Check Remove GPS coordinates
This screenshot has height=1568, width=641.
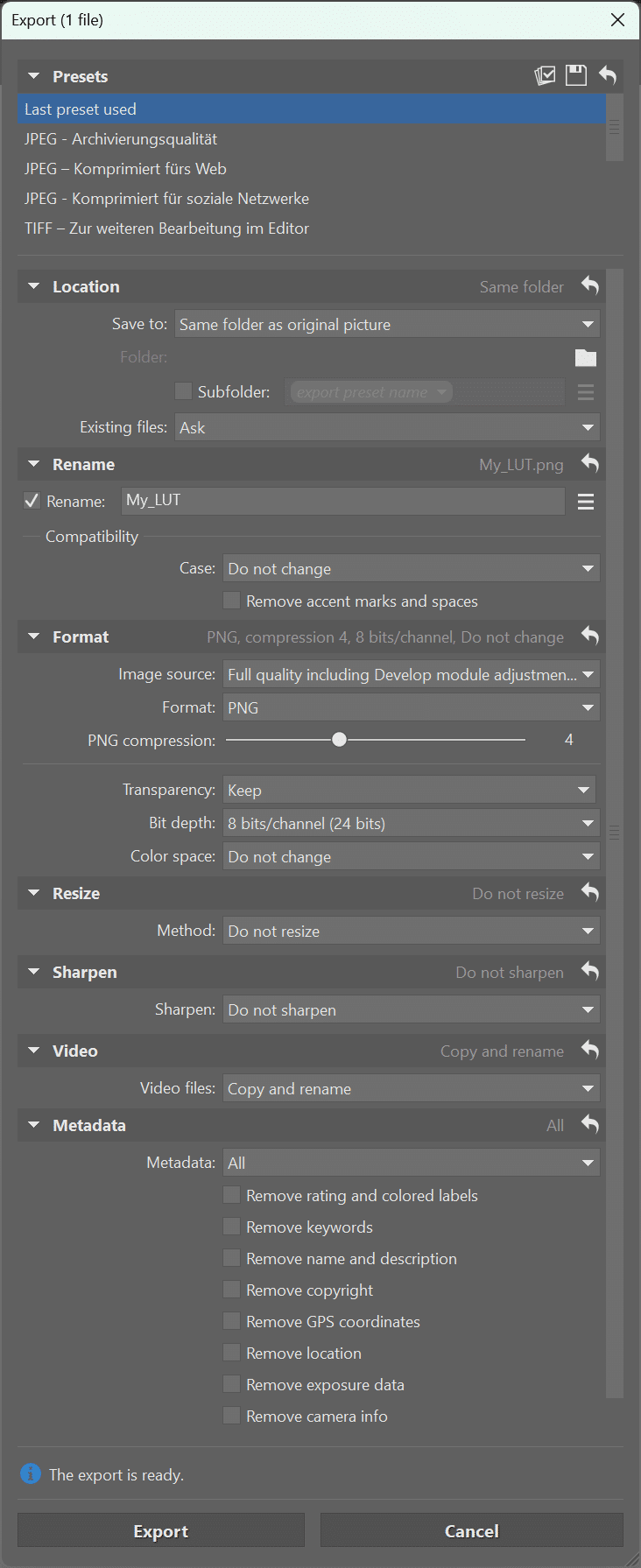point(231,1320)
